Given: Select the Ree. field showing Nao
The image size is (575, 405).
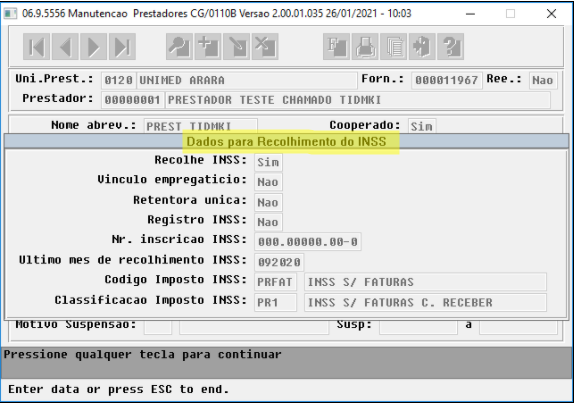Looking at the screenshot, I should [543, 80].
